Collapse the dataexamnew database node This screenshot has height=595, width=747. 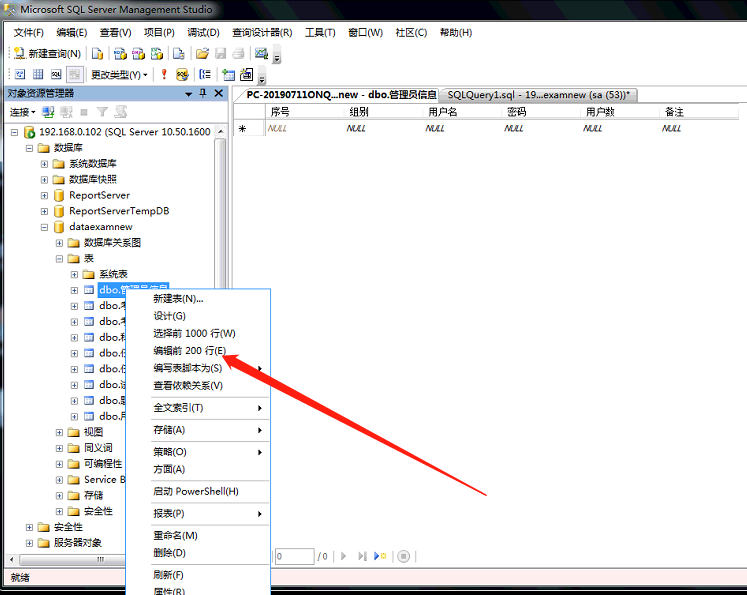tap(44, 227)
